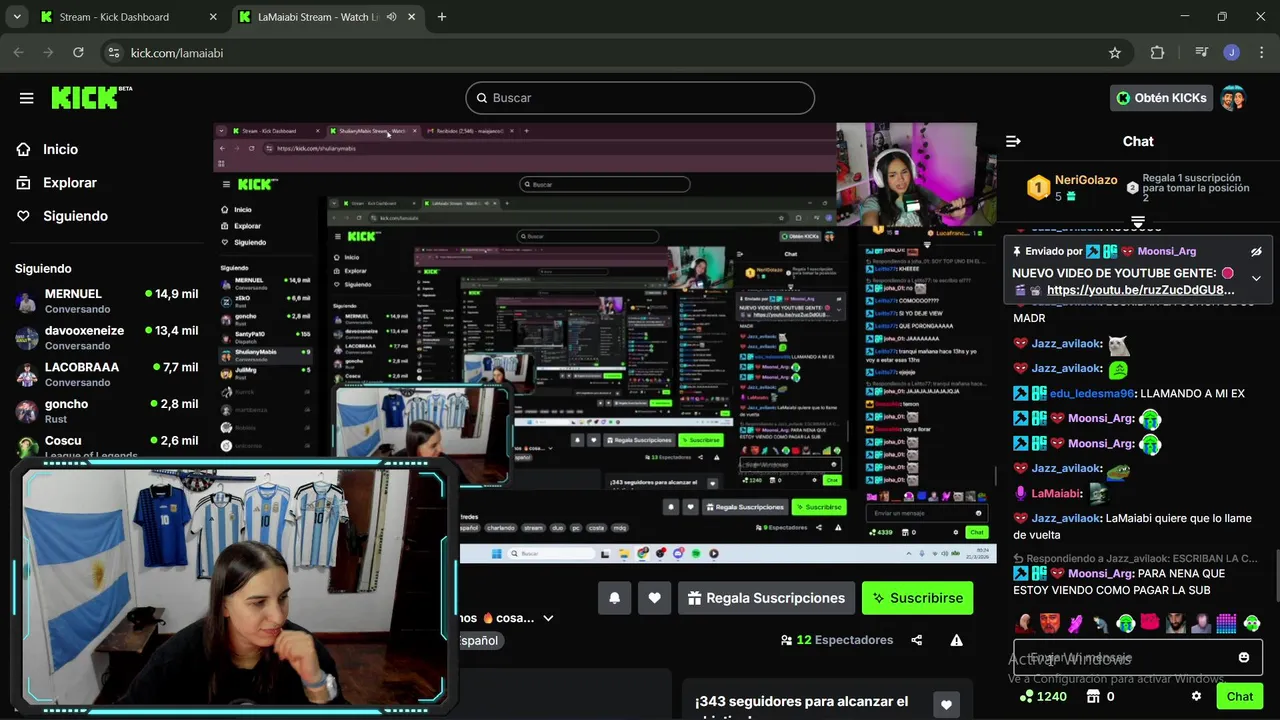Mute the LaMaiabi Stream tab audio icon
The image size is (1280, 720).
pyautogui.click(x=391, y=17)
